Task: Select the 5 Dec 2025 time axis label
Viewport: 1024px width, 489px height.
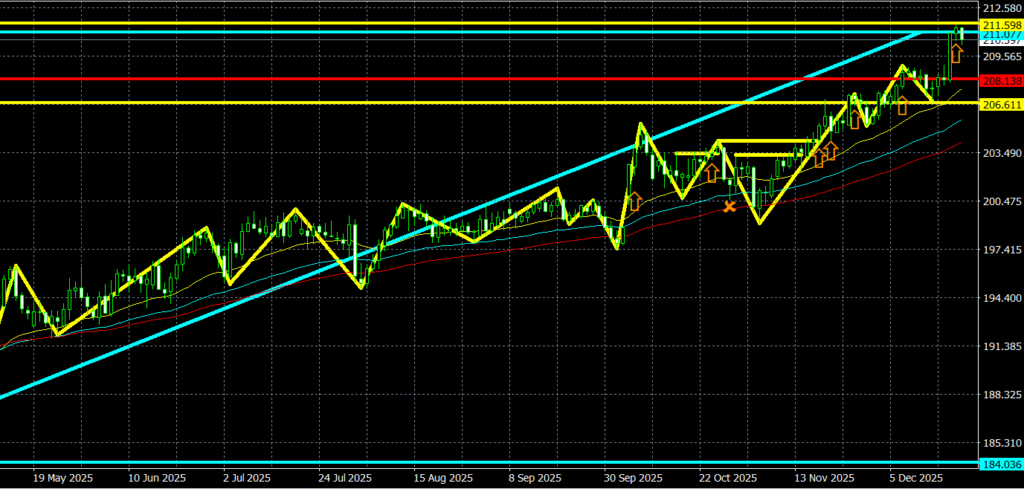Action: [x=917, y=478]
